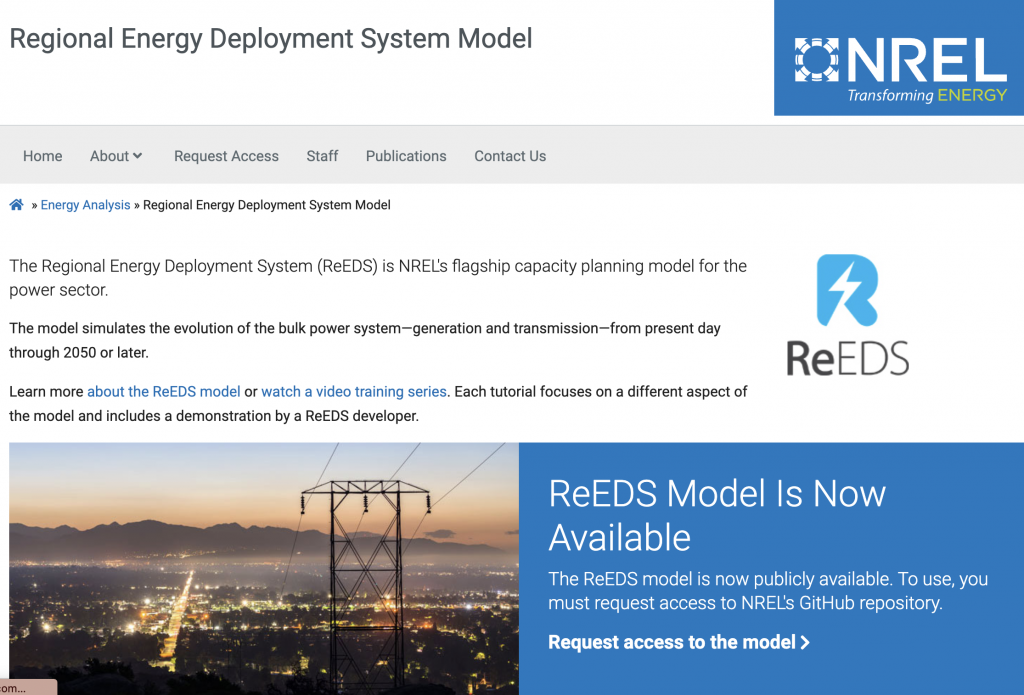Go to the Request Access page
1024x695 pixels.
click(226, 156)
